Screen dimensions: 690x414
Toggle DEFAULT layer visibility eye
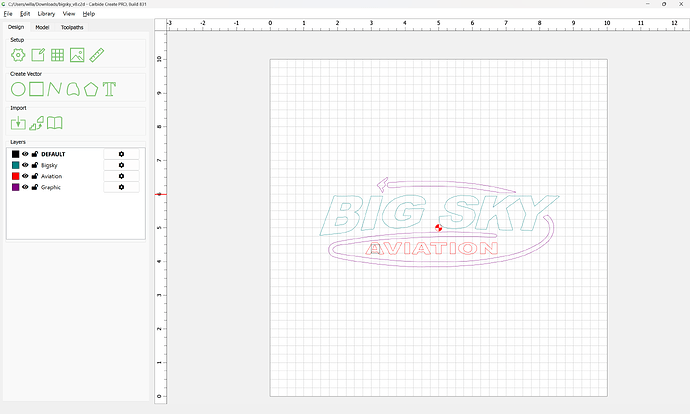pos(25,154)
